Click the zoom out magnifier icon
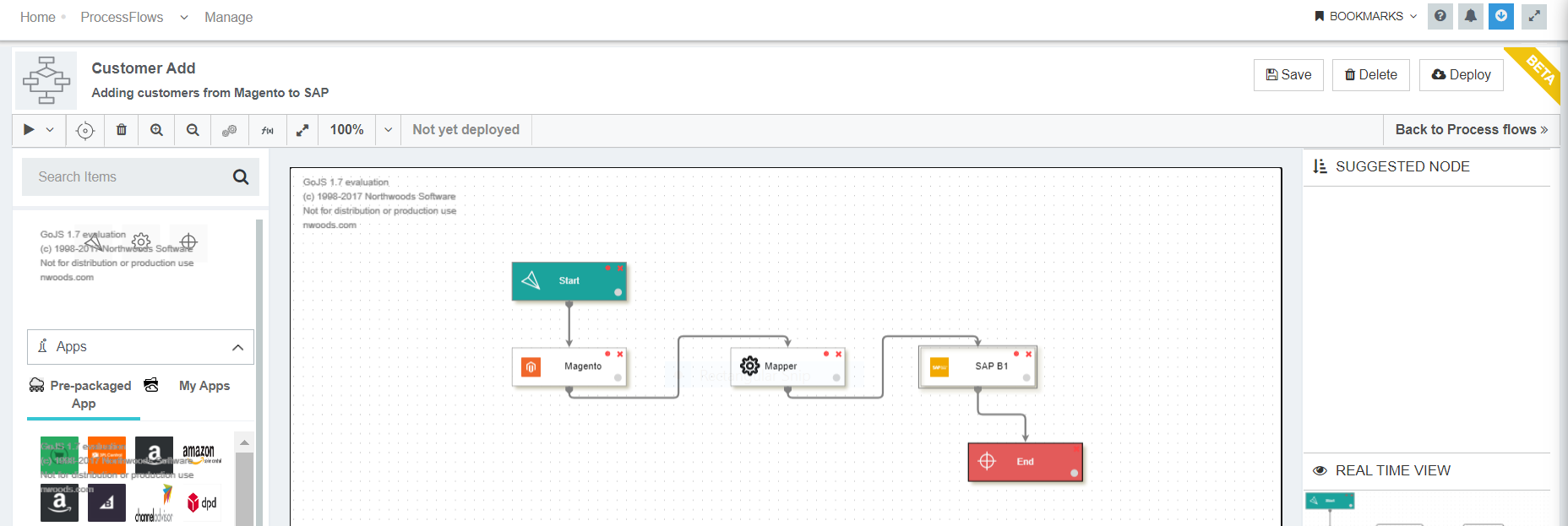 pyautogui.click(x=193, y=130)
